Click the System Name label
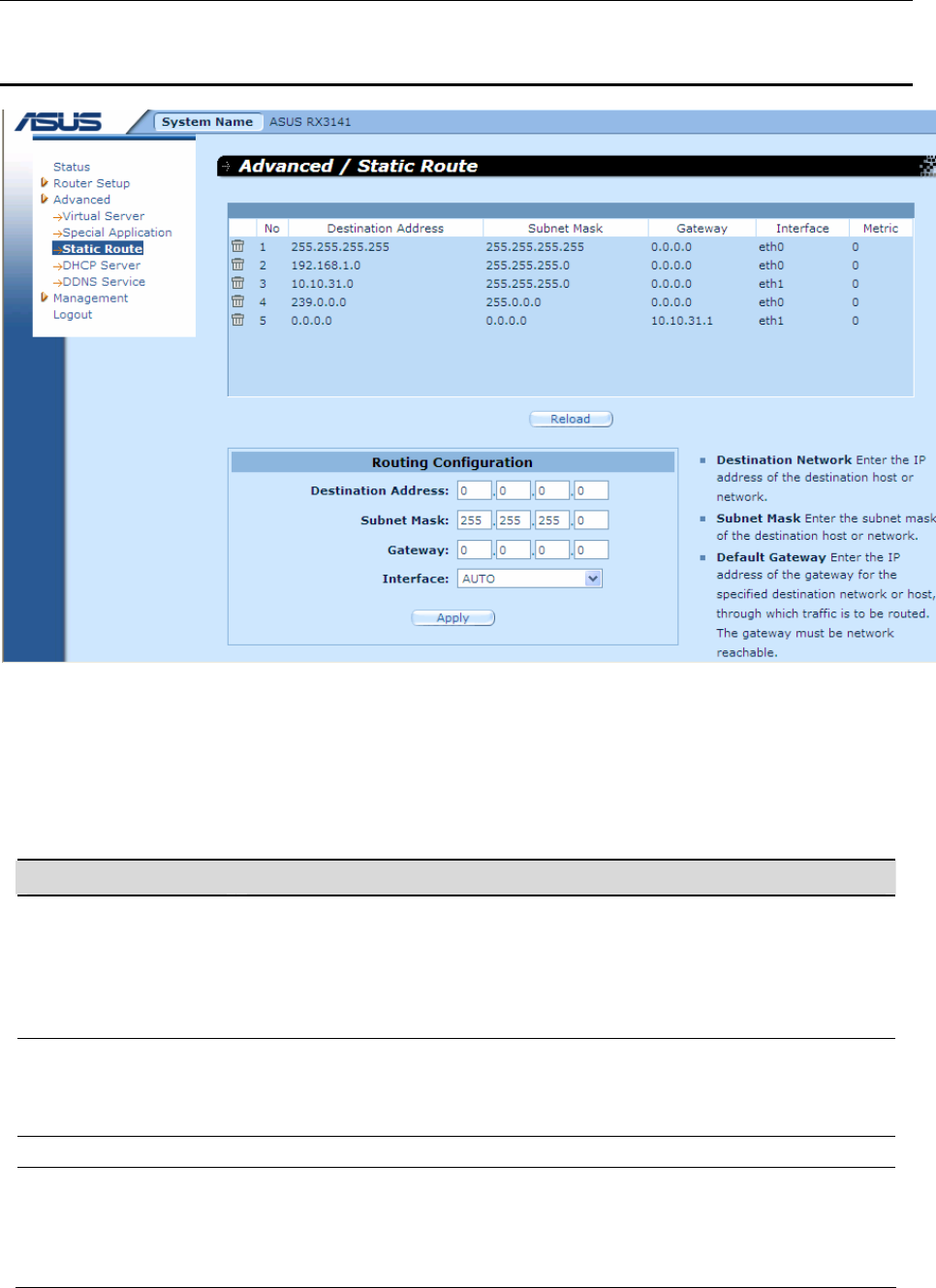Screen dimensions: 936x1288 207,122
